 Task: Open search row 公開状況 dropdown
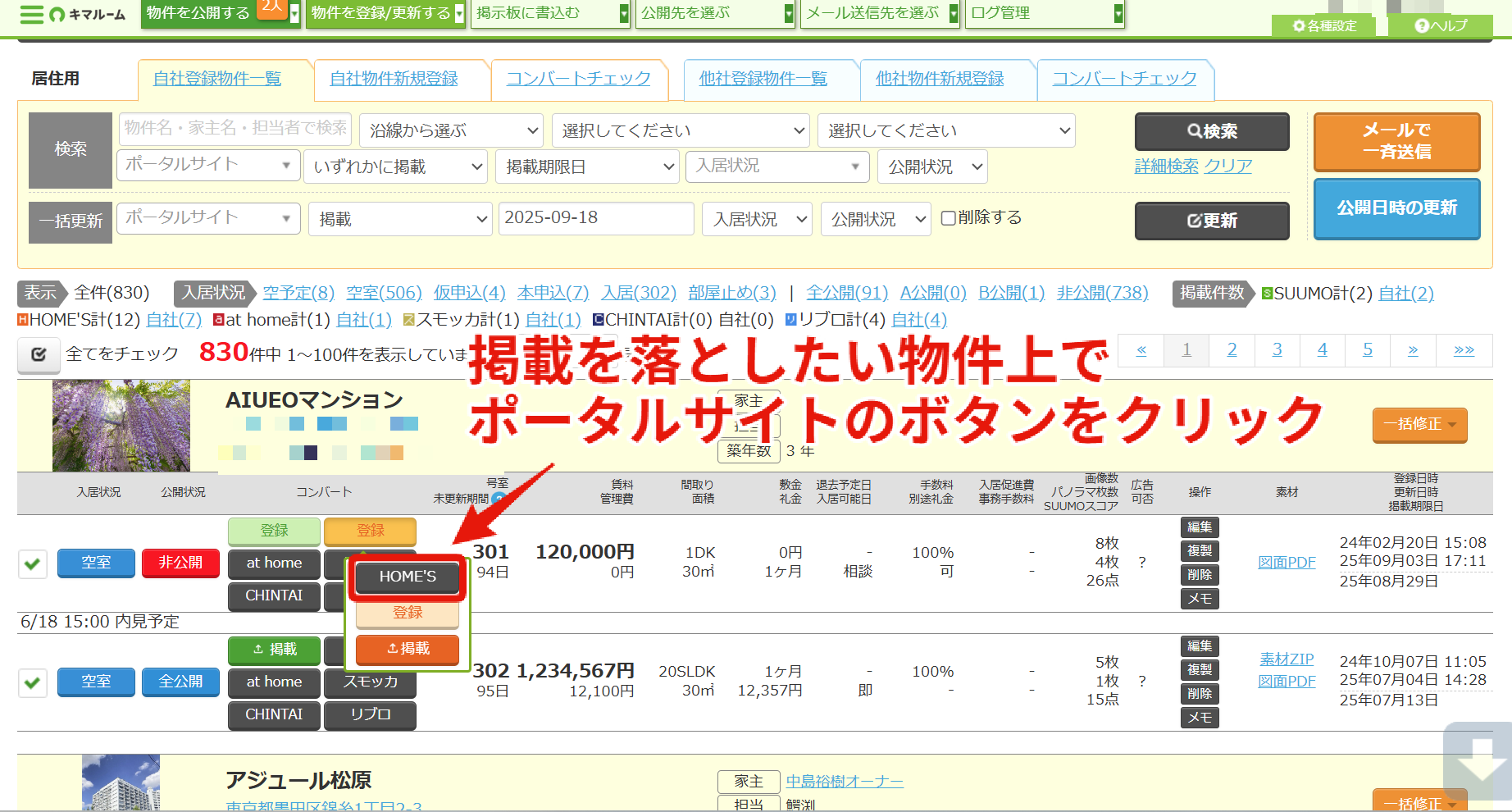pos(932,167)
